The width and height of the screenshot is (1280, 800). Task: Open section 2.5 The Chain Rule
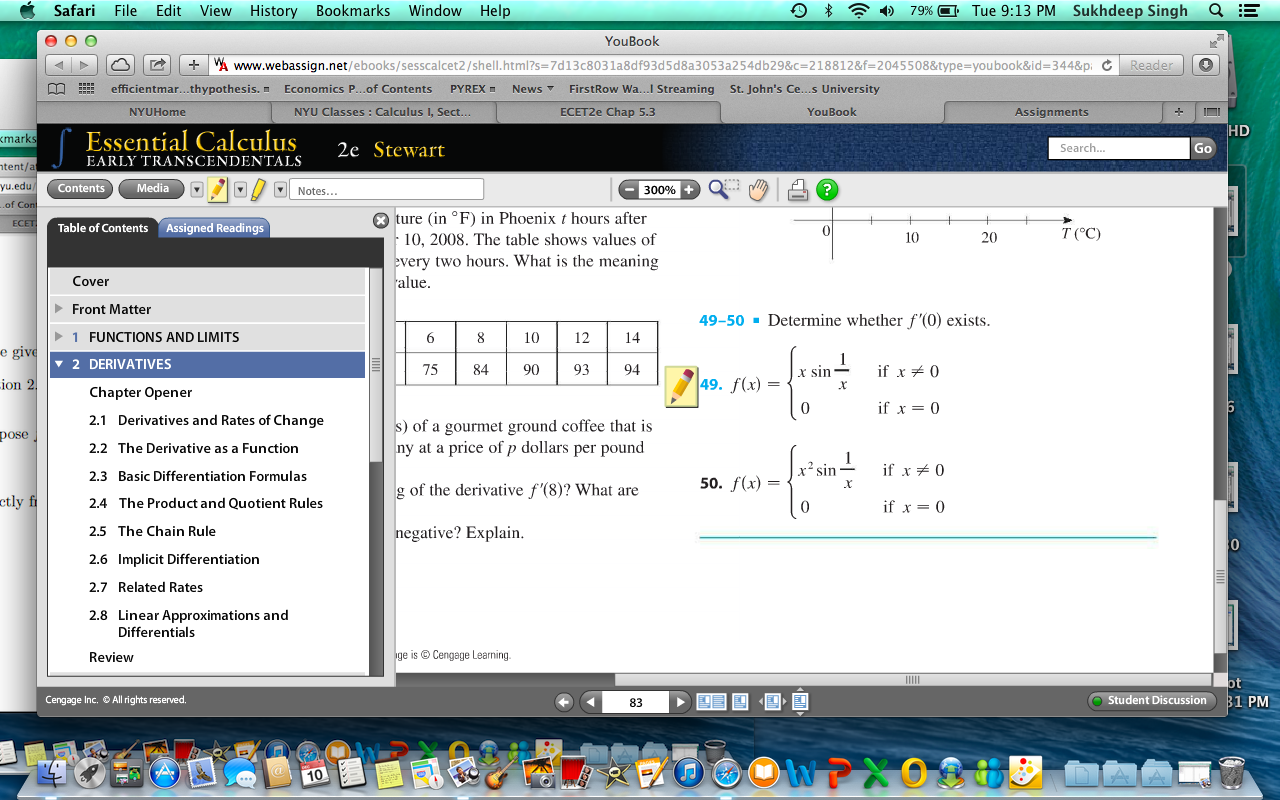click(152, 531)
